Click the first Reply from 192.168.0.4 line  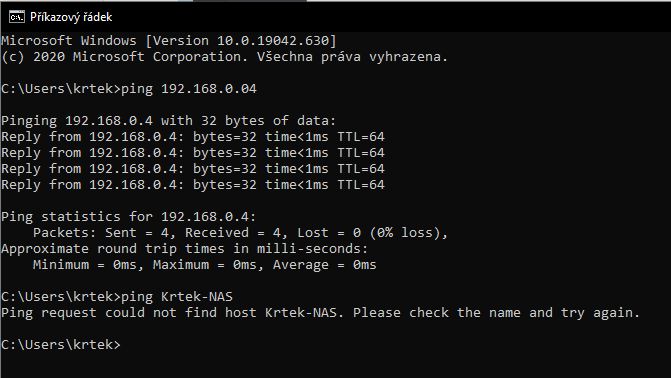(193, 137)
